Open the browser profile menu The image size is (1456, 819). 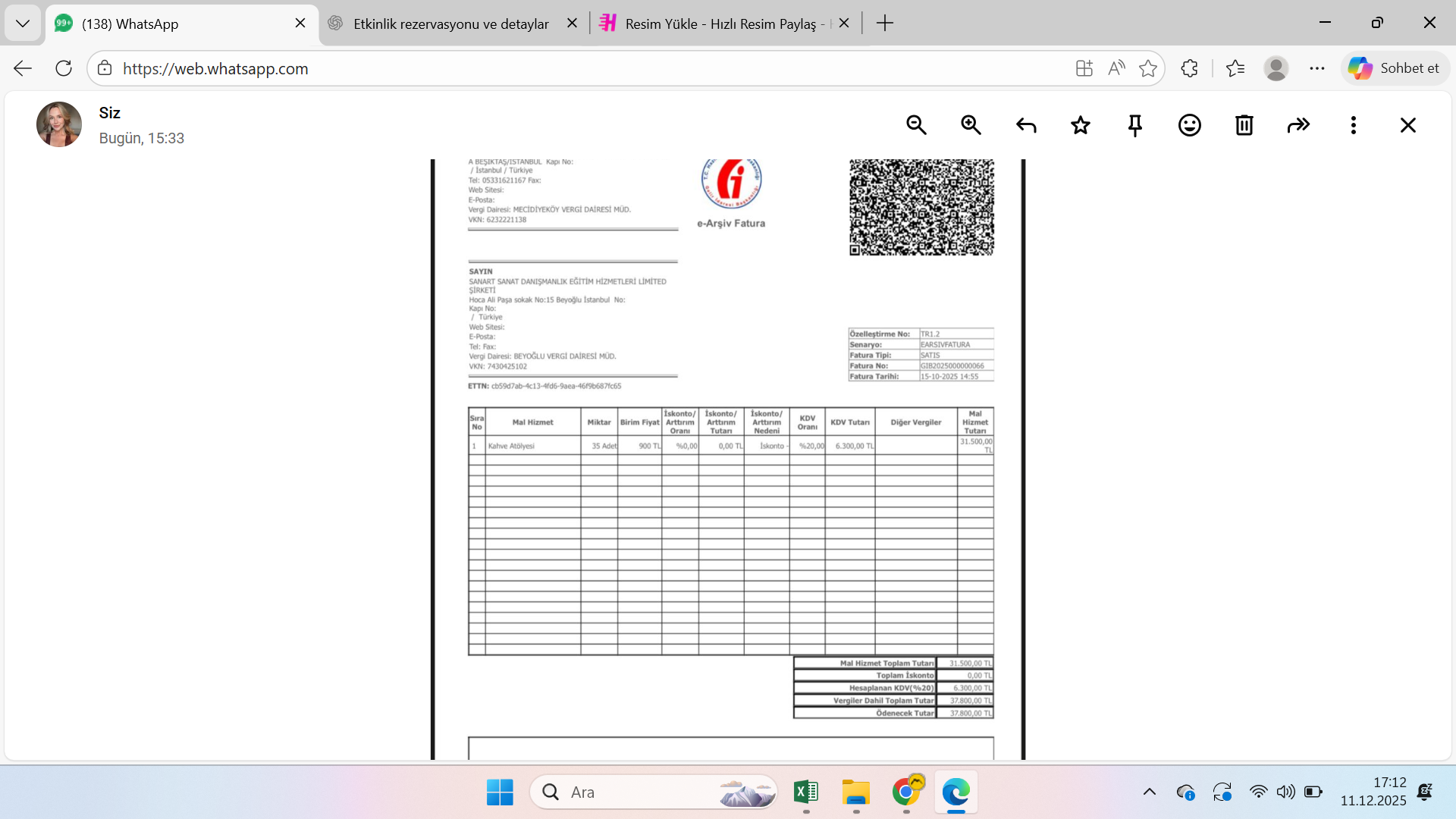1276,68
